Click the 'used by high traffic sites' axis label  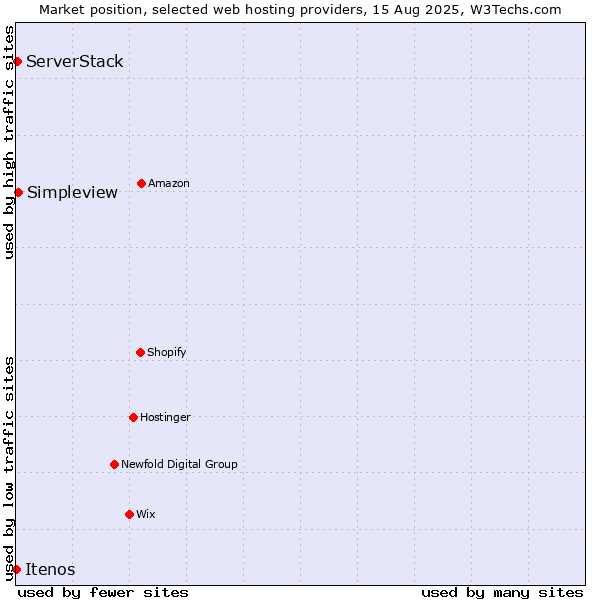8,142
